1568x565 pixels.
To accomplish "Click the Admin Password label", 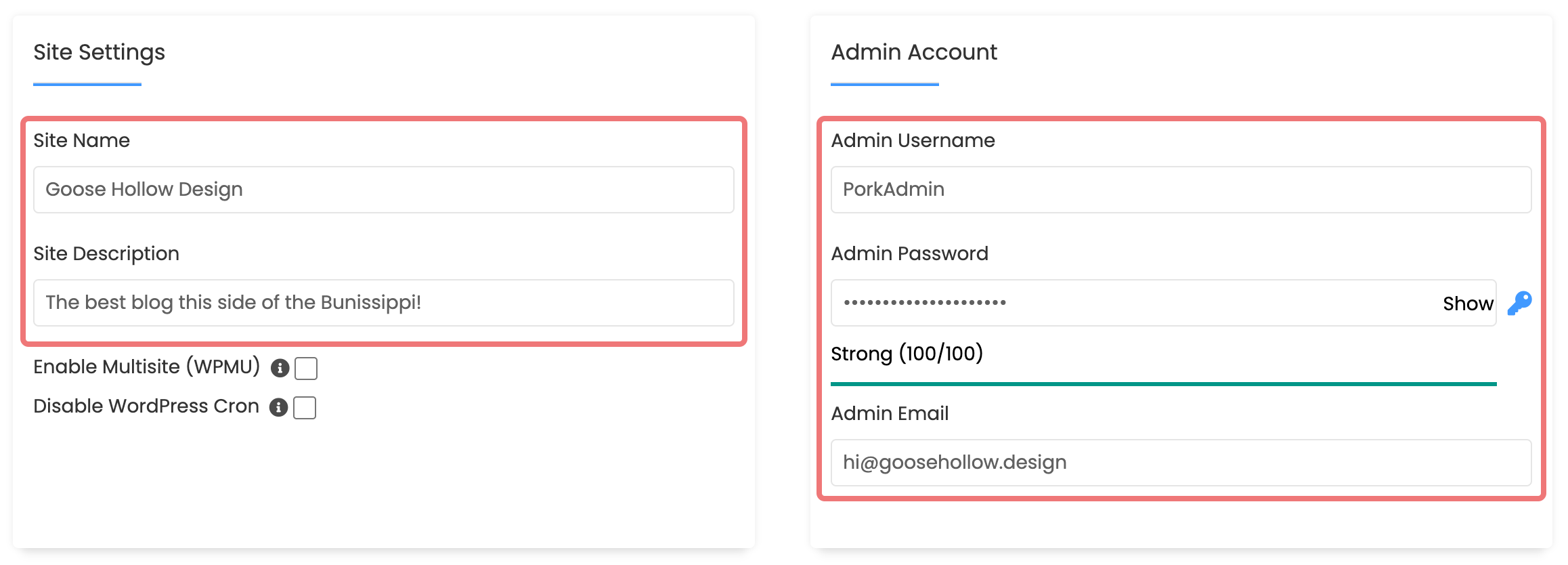I will pyautogui.click(x=909, y=253).
